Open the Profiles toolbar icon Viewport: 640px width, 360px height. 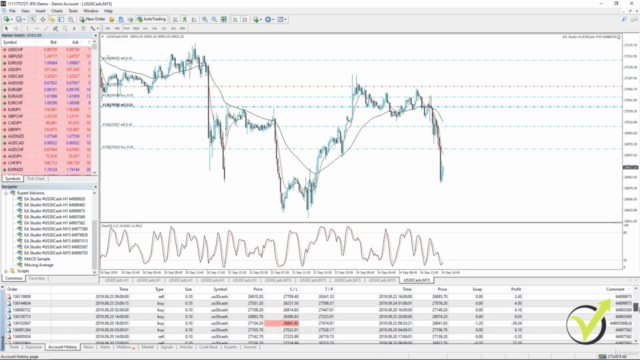click(x=19, y=19)
